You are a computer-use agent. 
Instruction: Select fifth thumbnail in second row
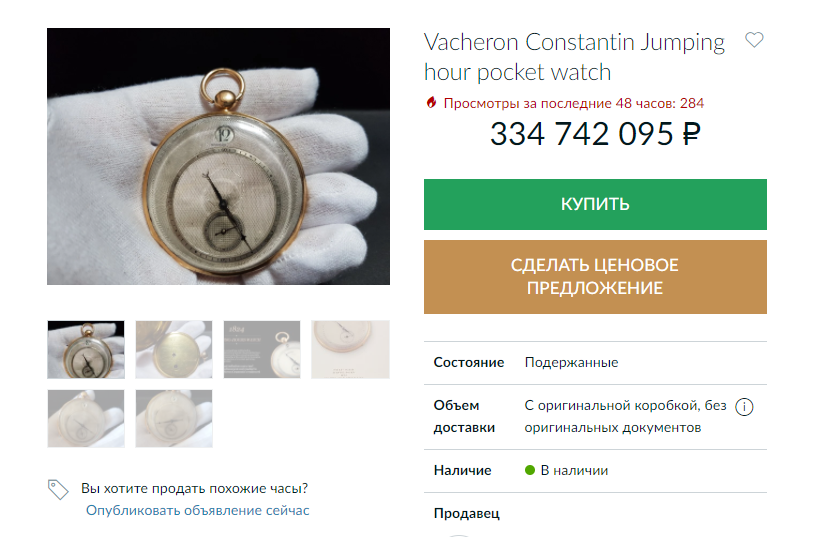[86, 418]
